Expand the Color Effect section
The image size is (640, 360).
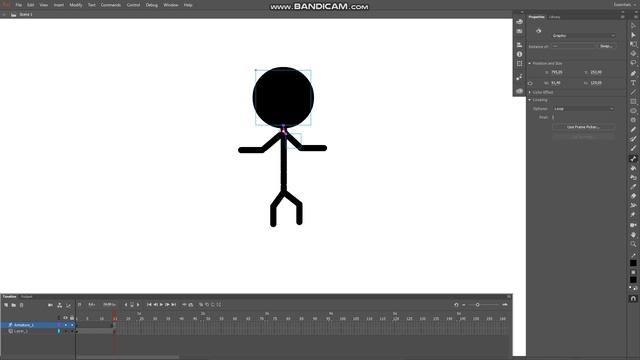[530, 92]
